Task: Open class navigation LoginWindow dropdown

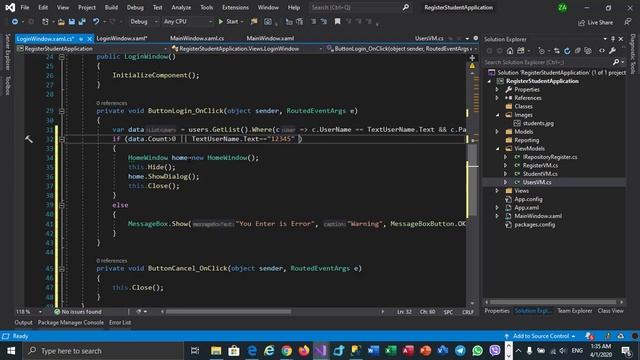Action: [247, 49]
